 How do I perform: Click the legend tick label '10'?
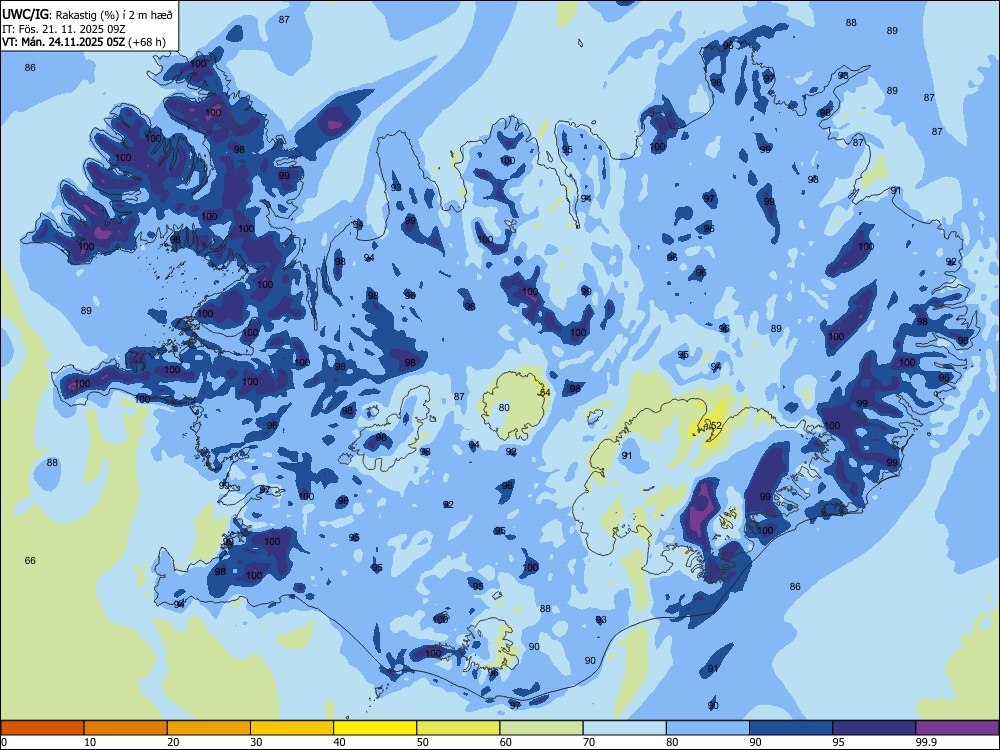click(90, 742)
